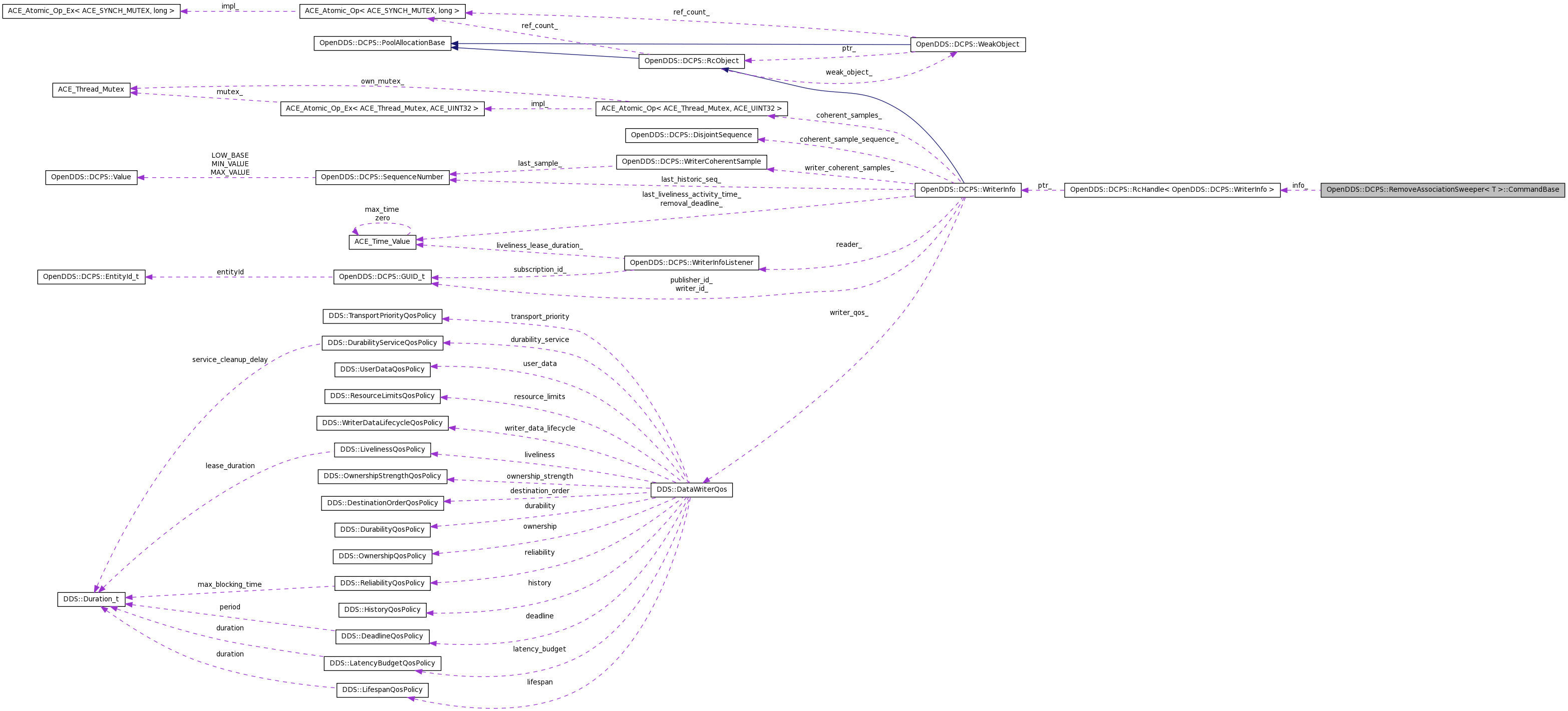Click the resource_limits edge label
Image resolution: width=1568 pixels, height=711 pixels.
pyautogui.click(x=539, y=397)
